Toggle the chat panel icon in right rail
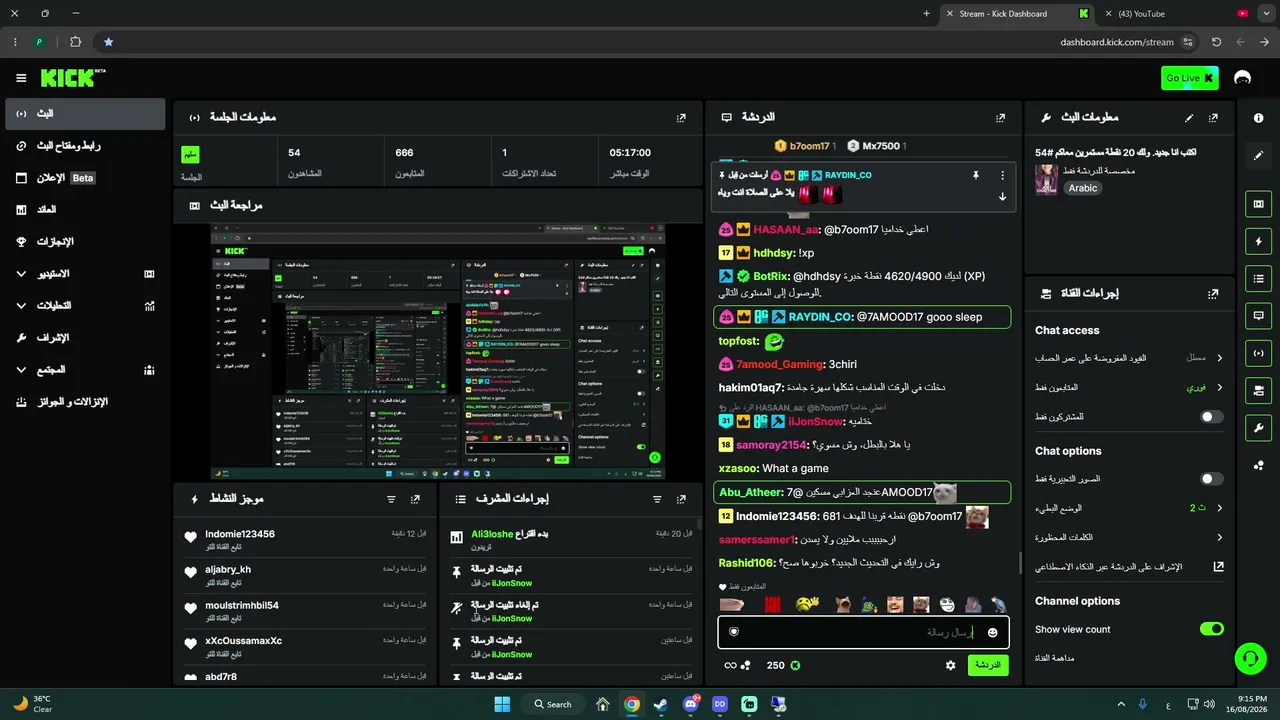1280x720 pixels. pos(1258,315)
